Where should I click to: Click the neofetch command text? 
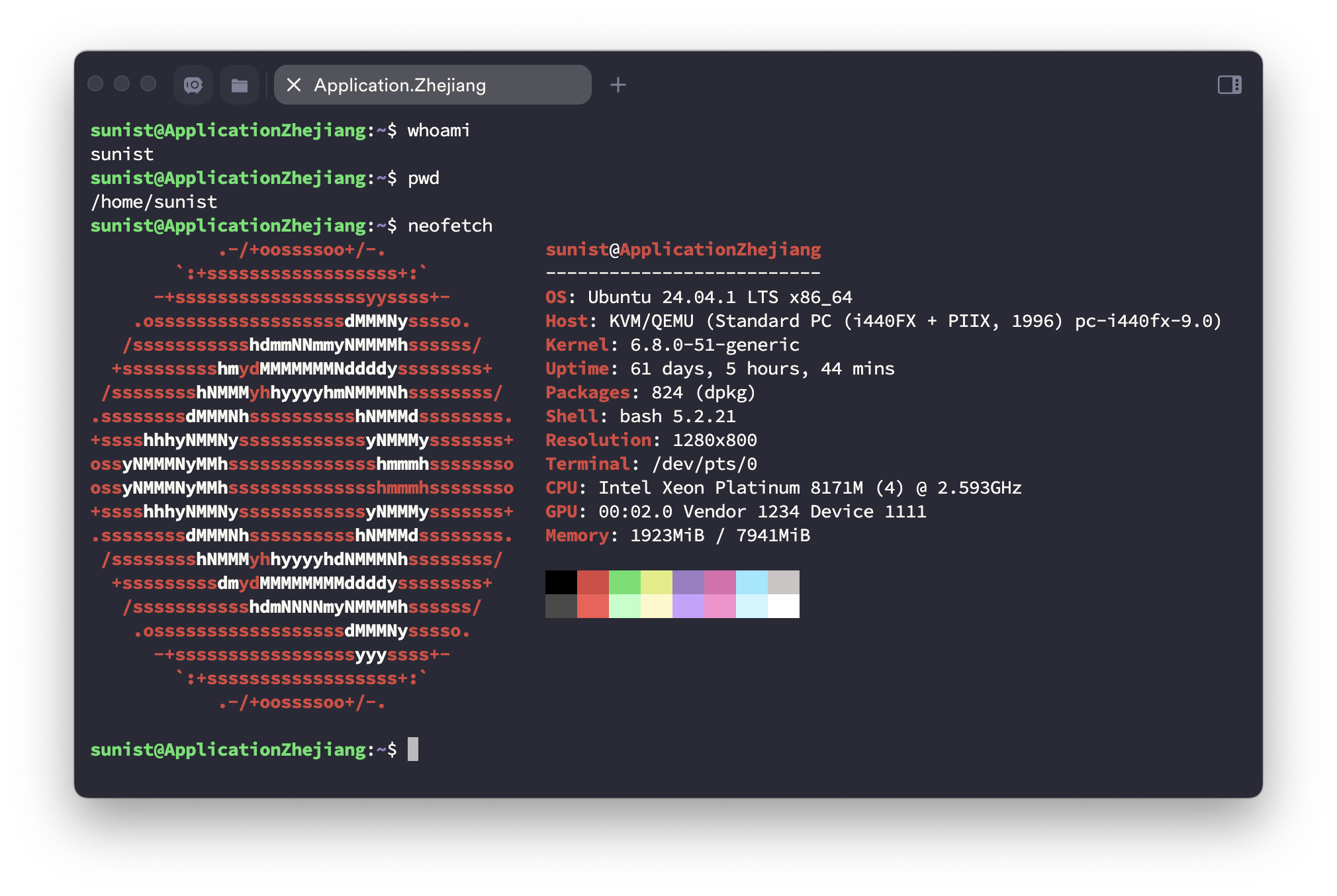click(x=450, y=226)
